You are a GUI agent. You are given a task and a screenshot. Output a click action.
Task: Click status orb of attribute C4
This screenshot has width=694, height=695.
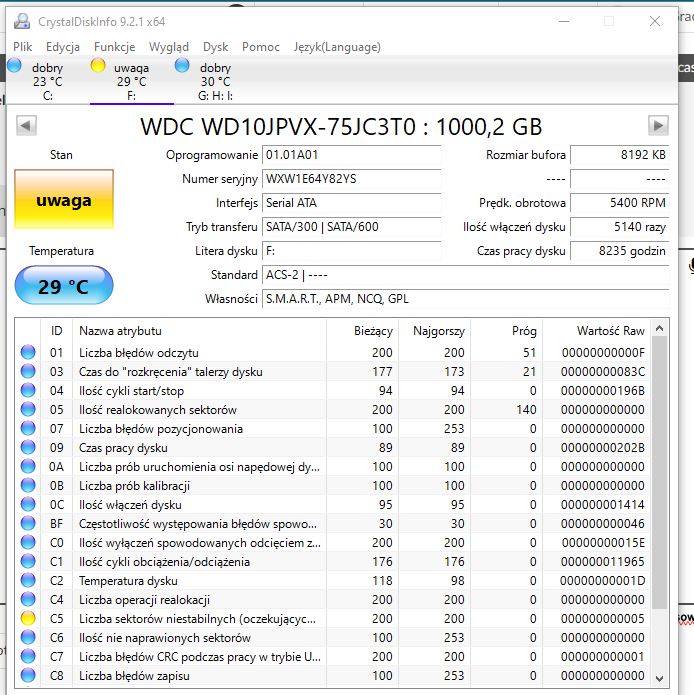click(28, 599)
